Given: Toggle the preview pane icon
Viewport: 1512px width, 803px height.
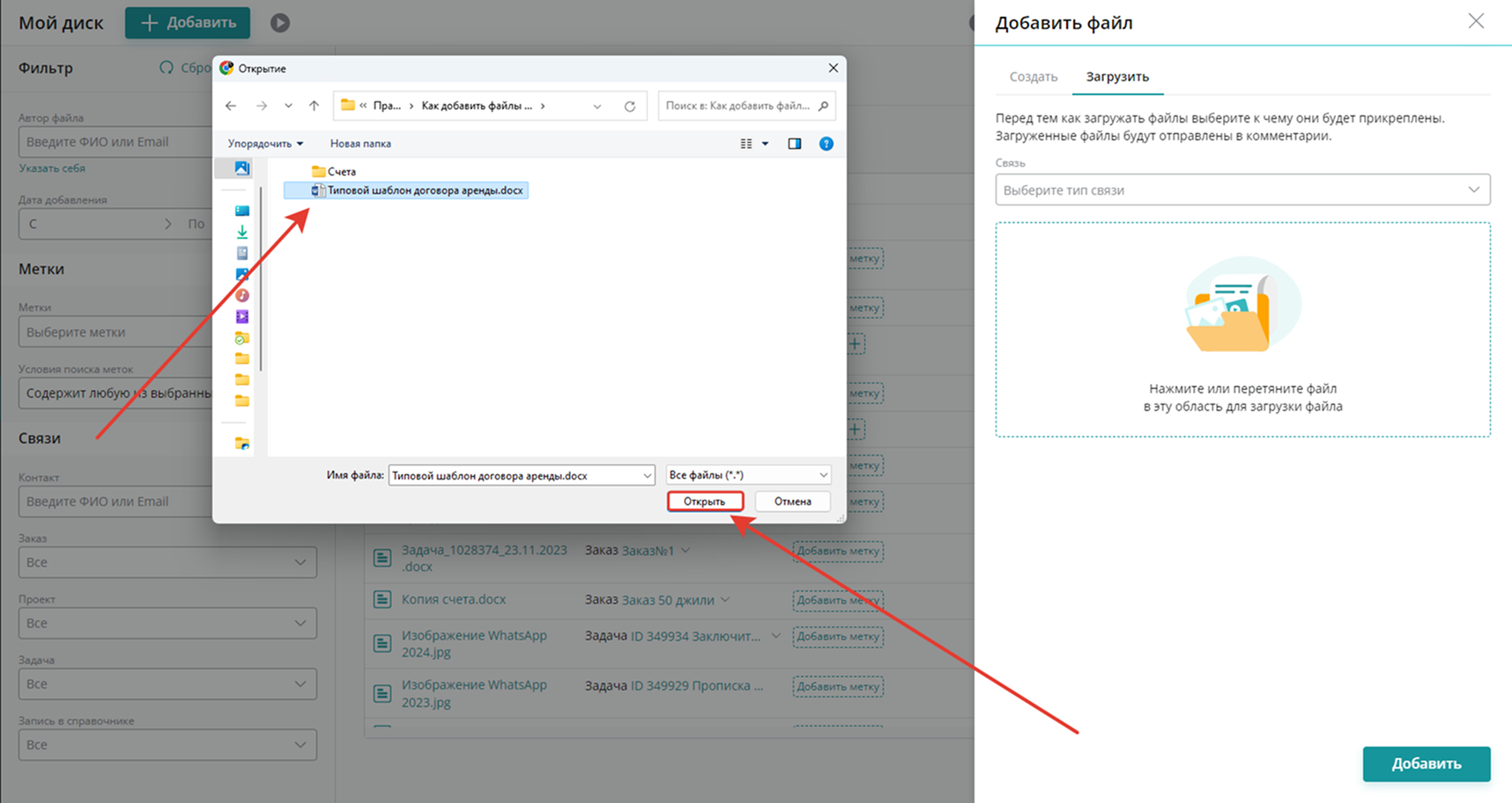Looking at the screenshot, I should pyautogui.click(x=794, y=144).
